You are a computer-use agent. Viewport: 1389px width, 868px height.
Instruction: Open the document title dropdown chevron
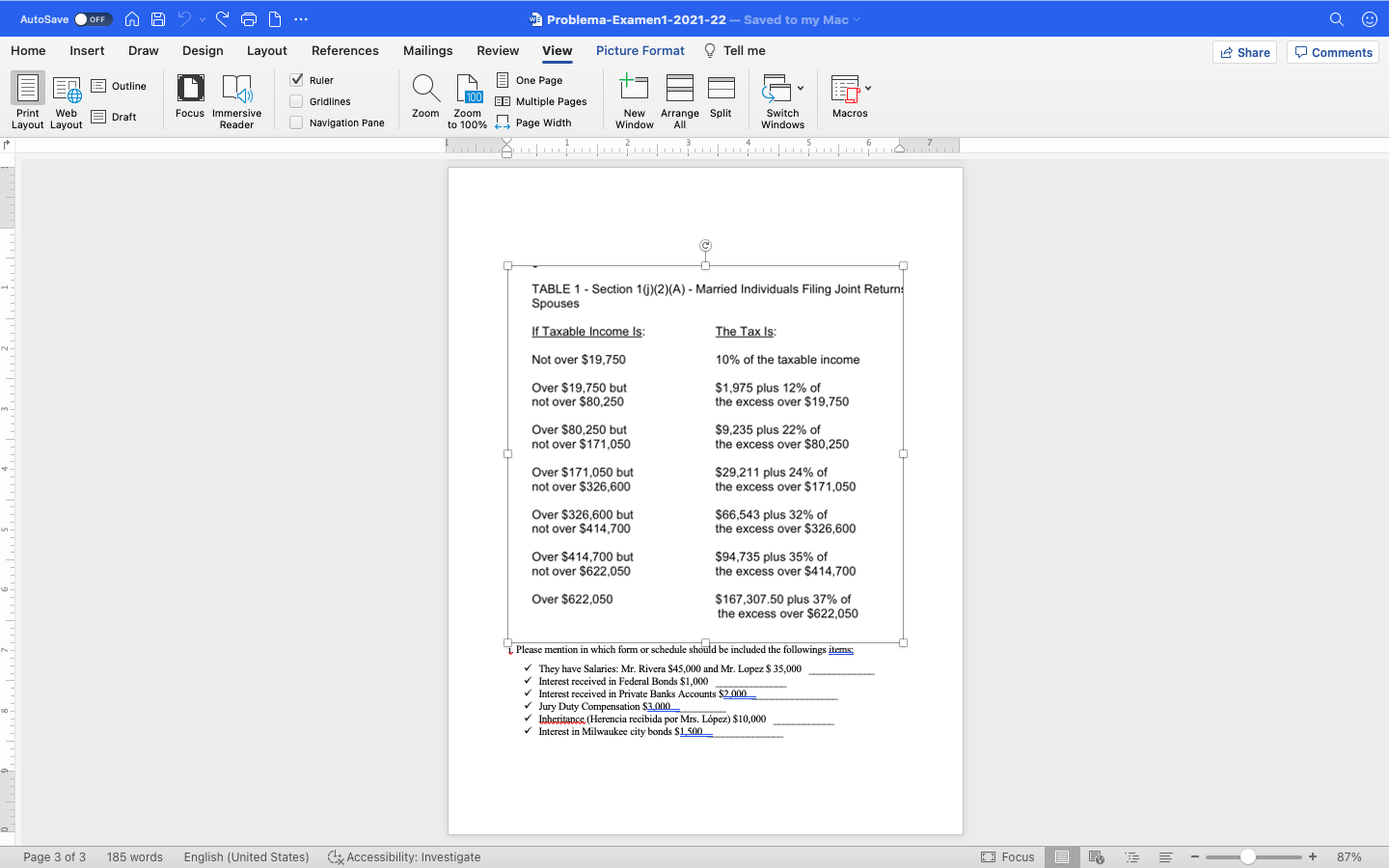tap(857, 19)
